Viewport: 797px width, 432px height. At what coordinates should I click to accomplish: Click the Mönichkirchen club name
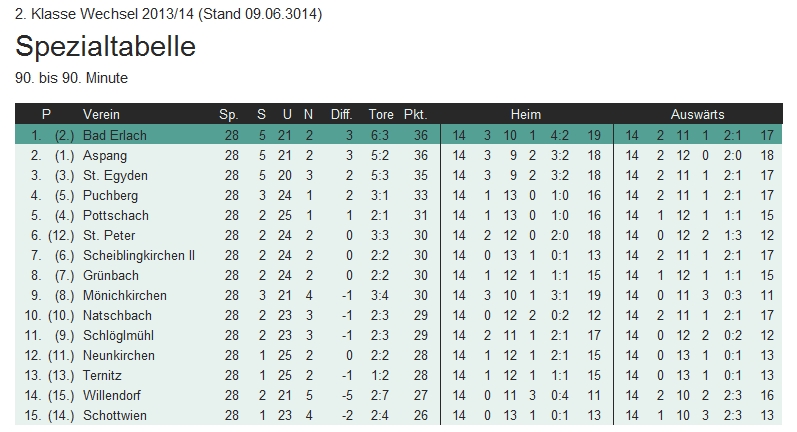point(124,296)
